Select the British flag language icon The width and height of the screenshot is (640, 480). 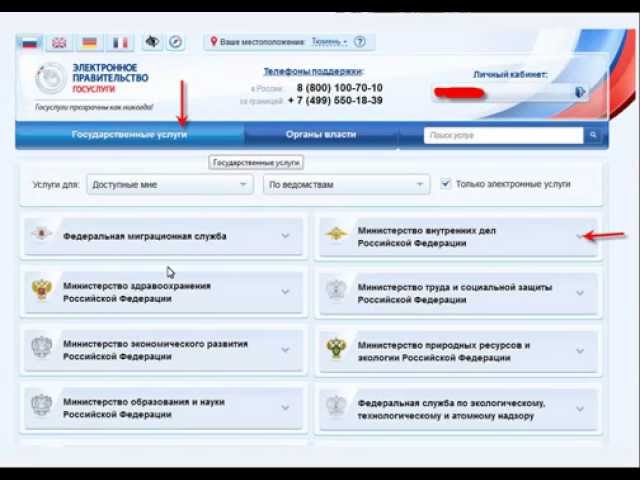click(x=59, y=42)
